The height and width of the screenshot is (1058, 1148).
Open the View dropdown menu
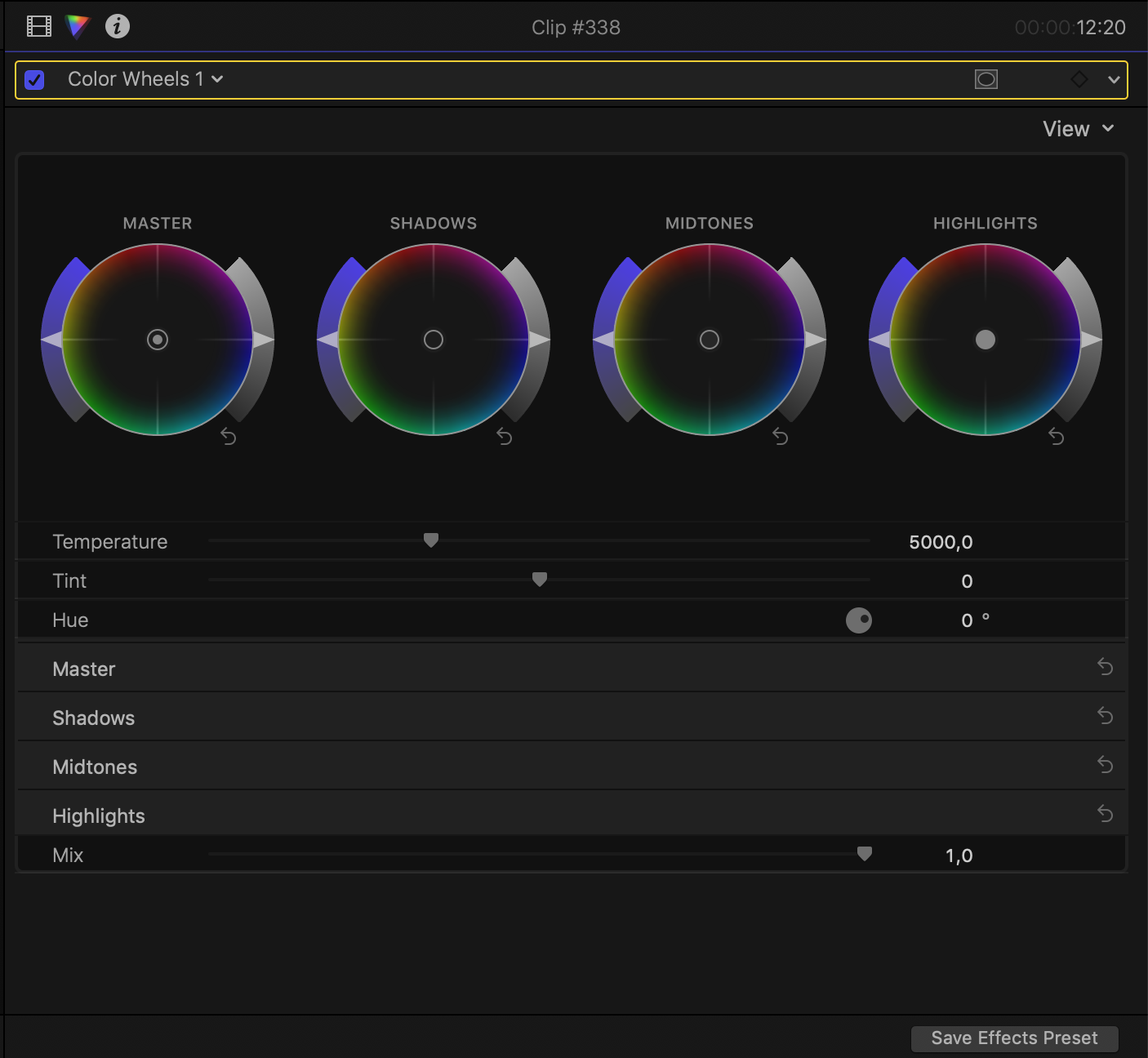tap(1078, 129)
